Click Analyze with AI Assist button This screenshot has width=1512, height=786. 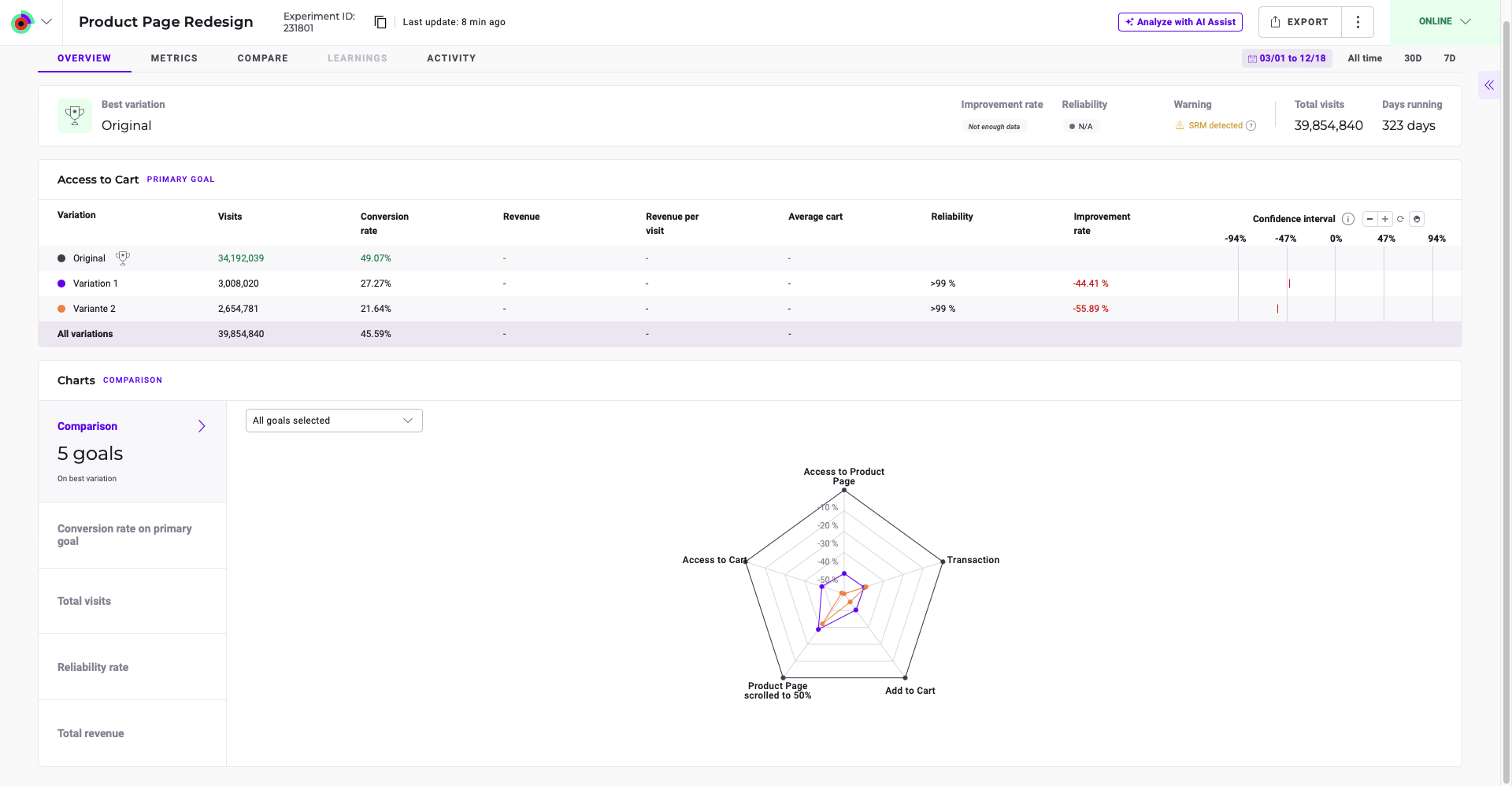(x=1180, y=22)
